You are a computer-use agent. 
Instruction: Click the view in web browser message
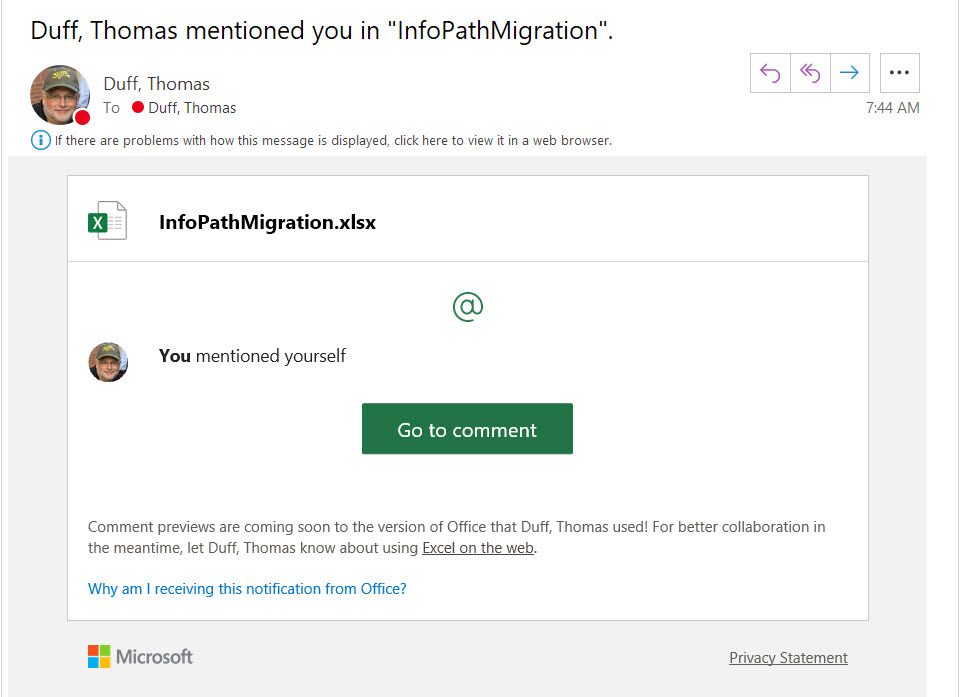(332, 141)
